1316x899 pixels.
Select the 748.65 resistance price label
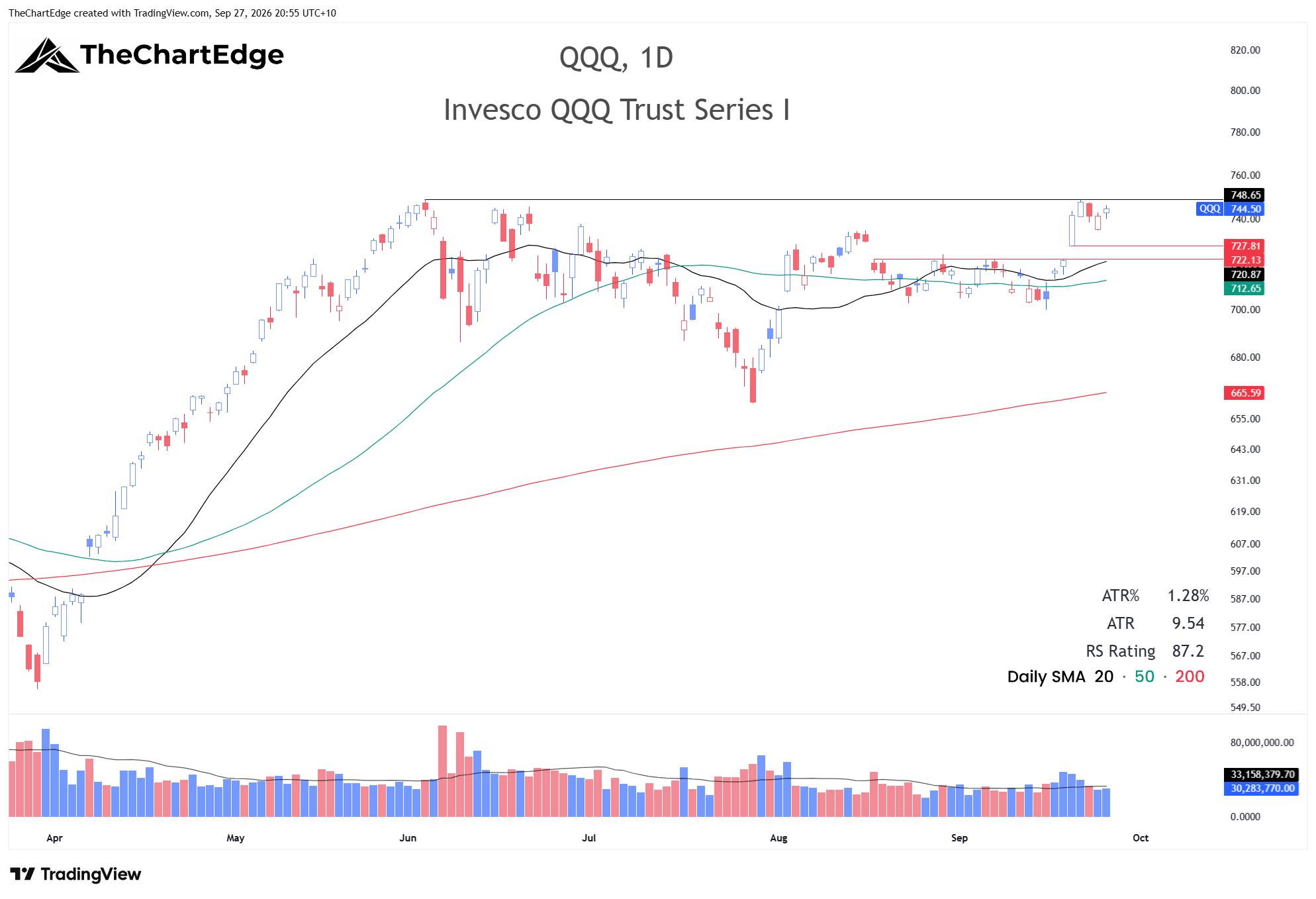point(1245,195)
